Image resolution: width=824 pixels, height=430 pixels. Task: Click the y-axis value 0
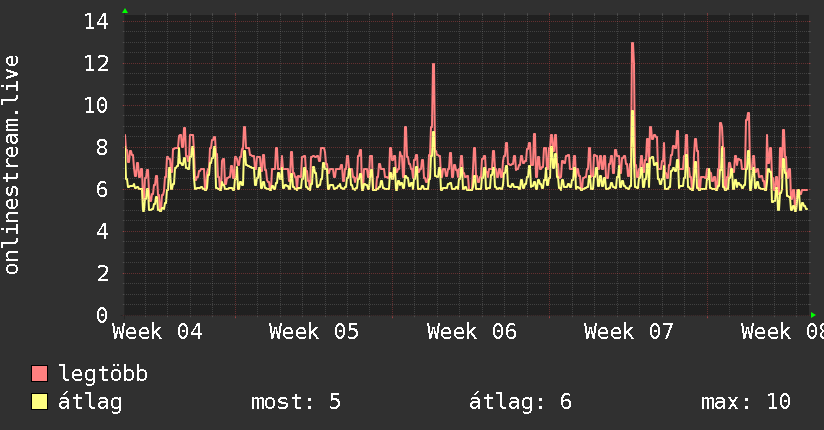click(102, 315)
